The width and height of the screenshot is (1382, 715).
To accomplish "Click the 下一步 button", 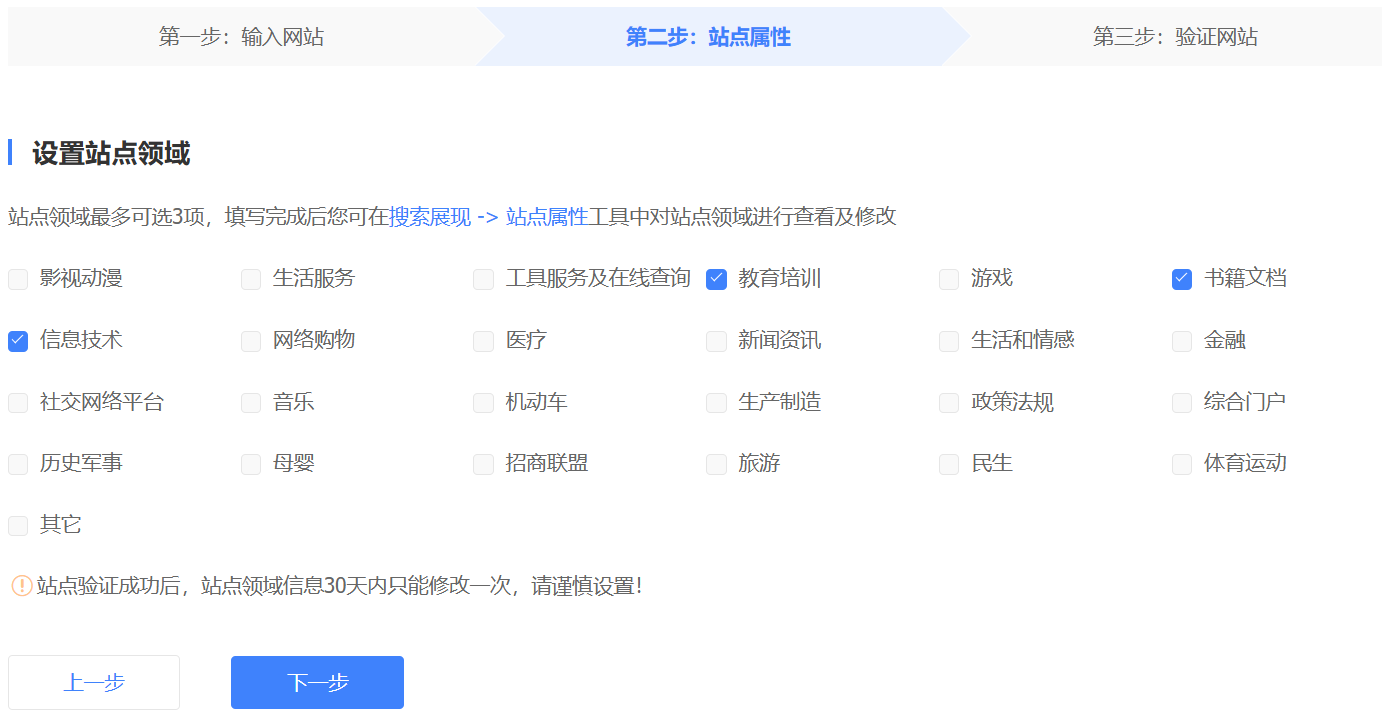I will click(x=317, y=682).
